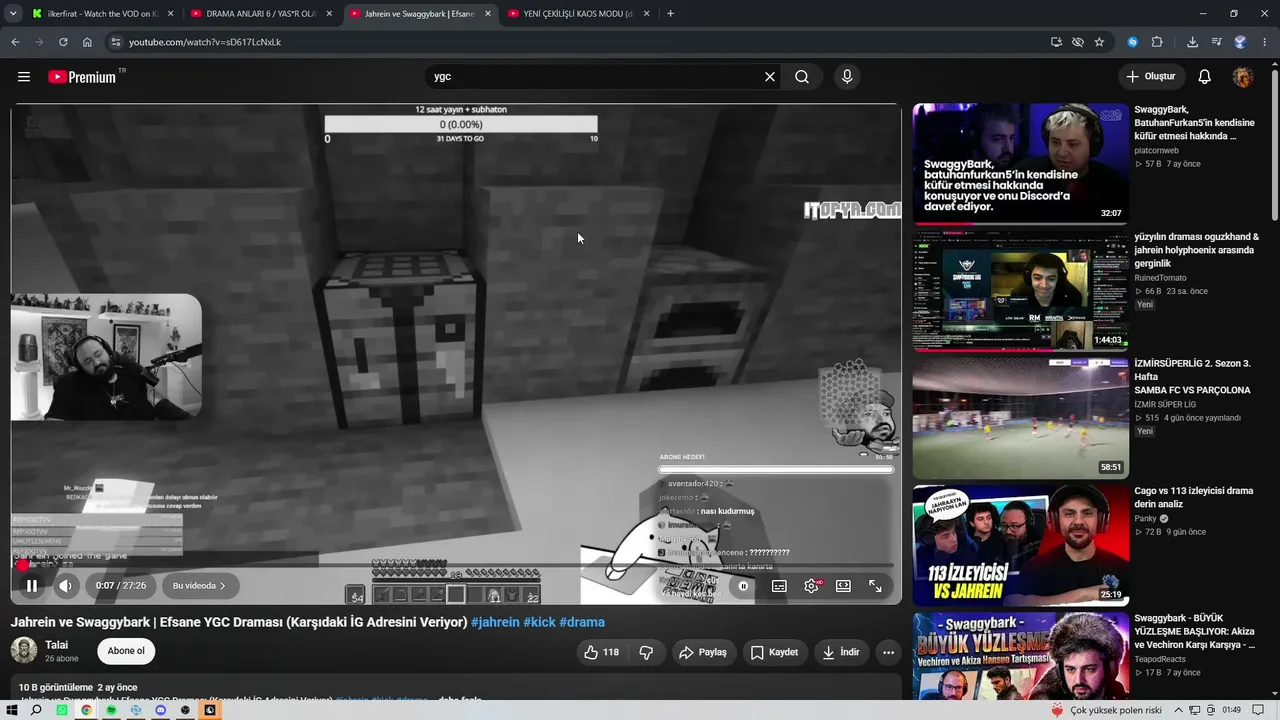Open the media control button in toolbar
This screenshot has height=720, width=1280.
click(x=1216, y=42)
